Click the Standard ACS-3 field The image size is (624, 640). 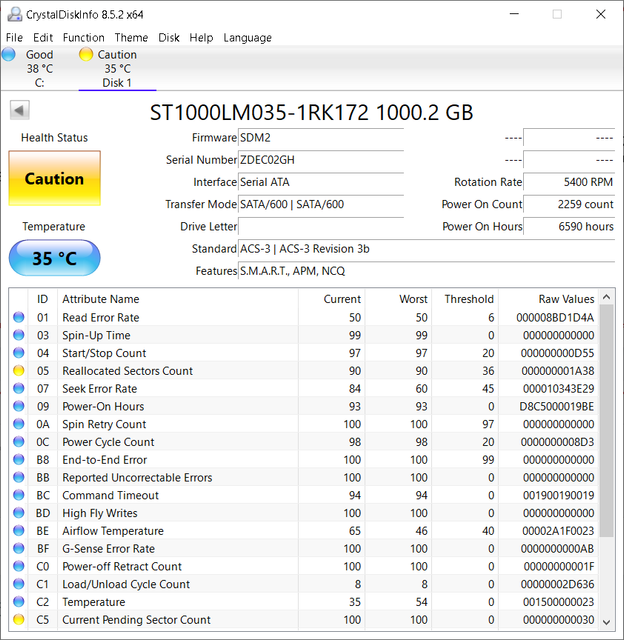coord(426,249)
